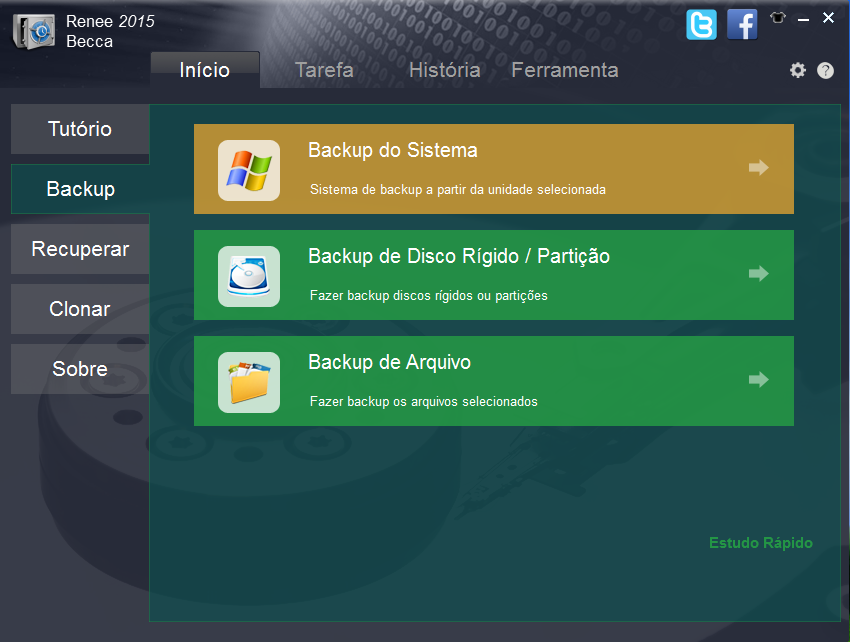The image size is (850, 642).
Task: Select Backup in the sidebar
Action: (x=80, y=189)
